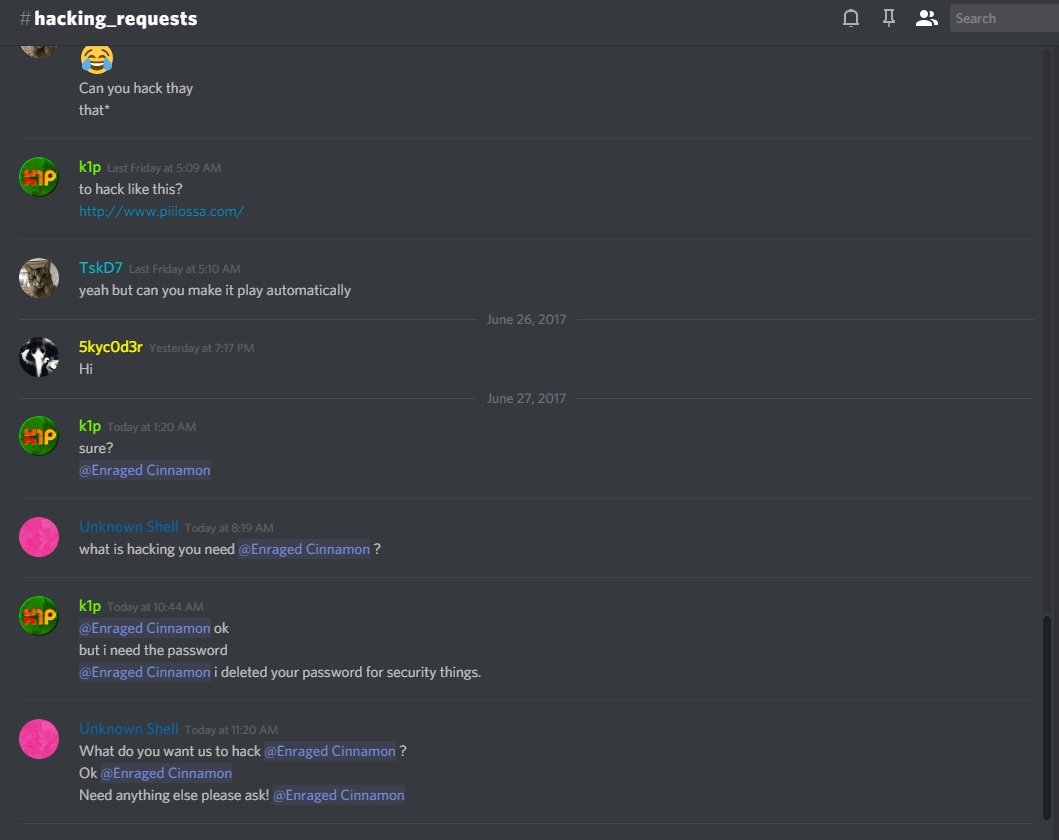Click Unknown Shell's avatar at 11:20 AM
The height and width of the screenshot is (840, 1059).
click(x=39, y=739)
